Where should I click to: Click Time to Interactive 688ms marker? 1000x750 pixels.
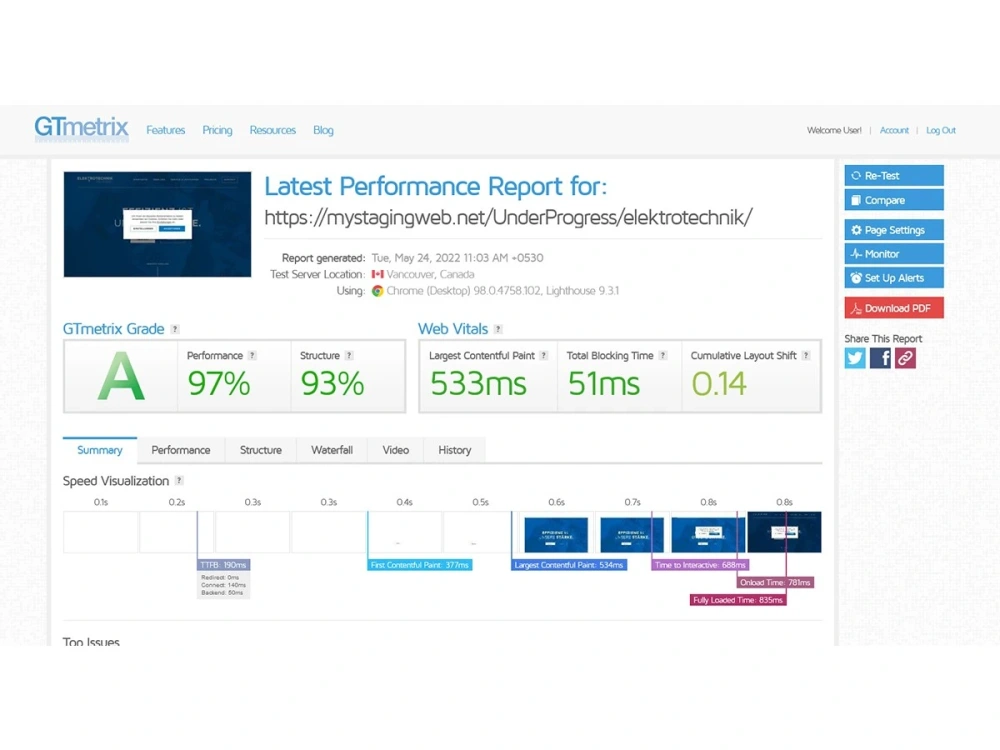[700, 565]
